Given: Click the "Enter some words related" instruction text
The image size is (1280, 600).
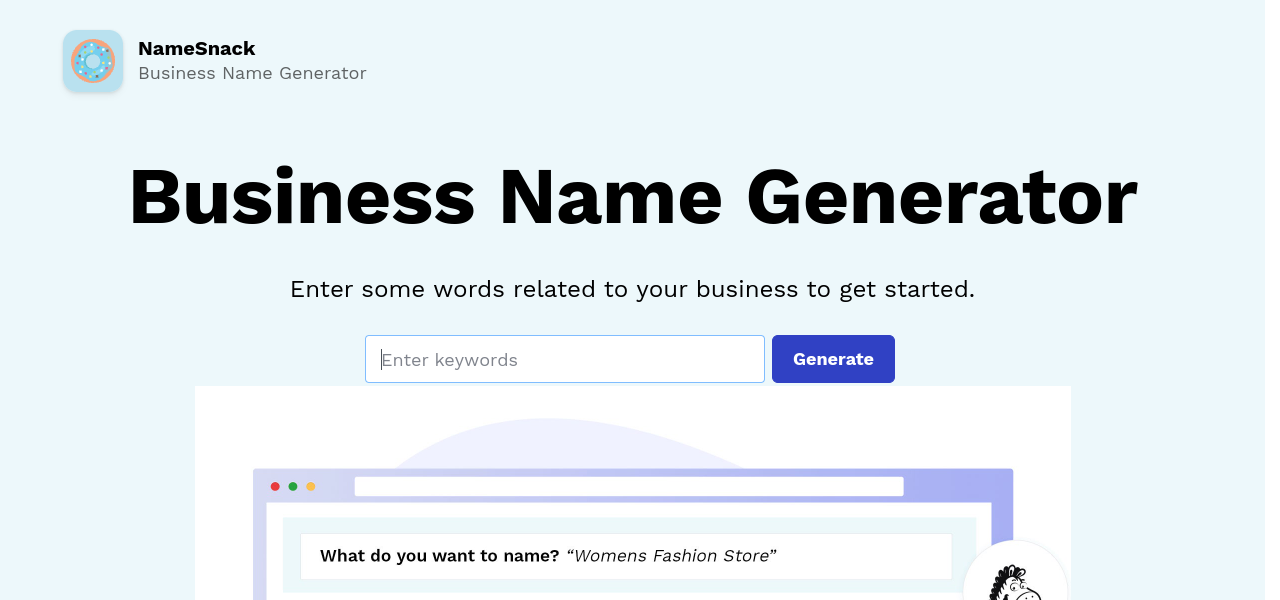Looking at the screenshot, I should 632,289.
